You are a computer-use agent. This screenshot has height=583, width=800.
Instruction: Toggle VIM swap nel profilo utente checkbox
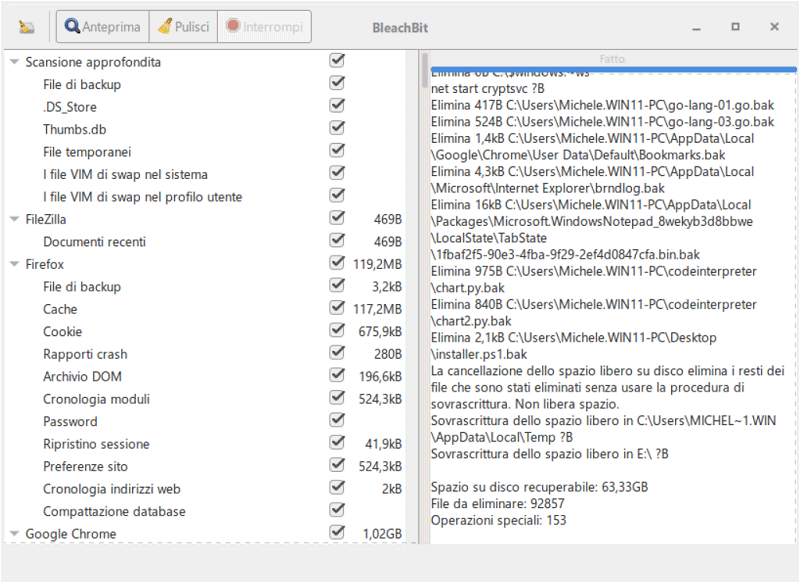337,195
